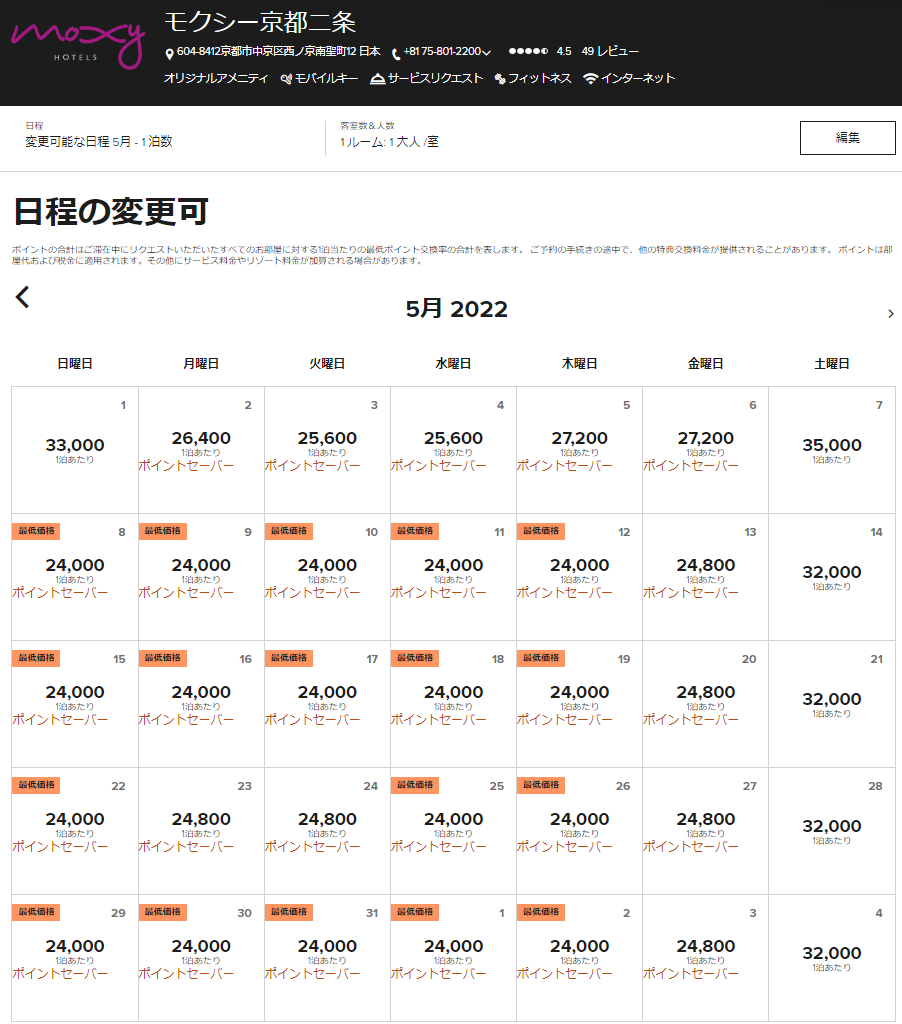The height and width of the screenshot is (1024, 902).
Task: Click the mobile key icon
Action: (x=286, y=79)
